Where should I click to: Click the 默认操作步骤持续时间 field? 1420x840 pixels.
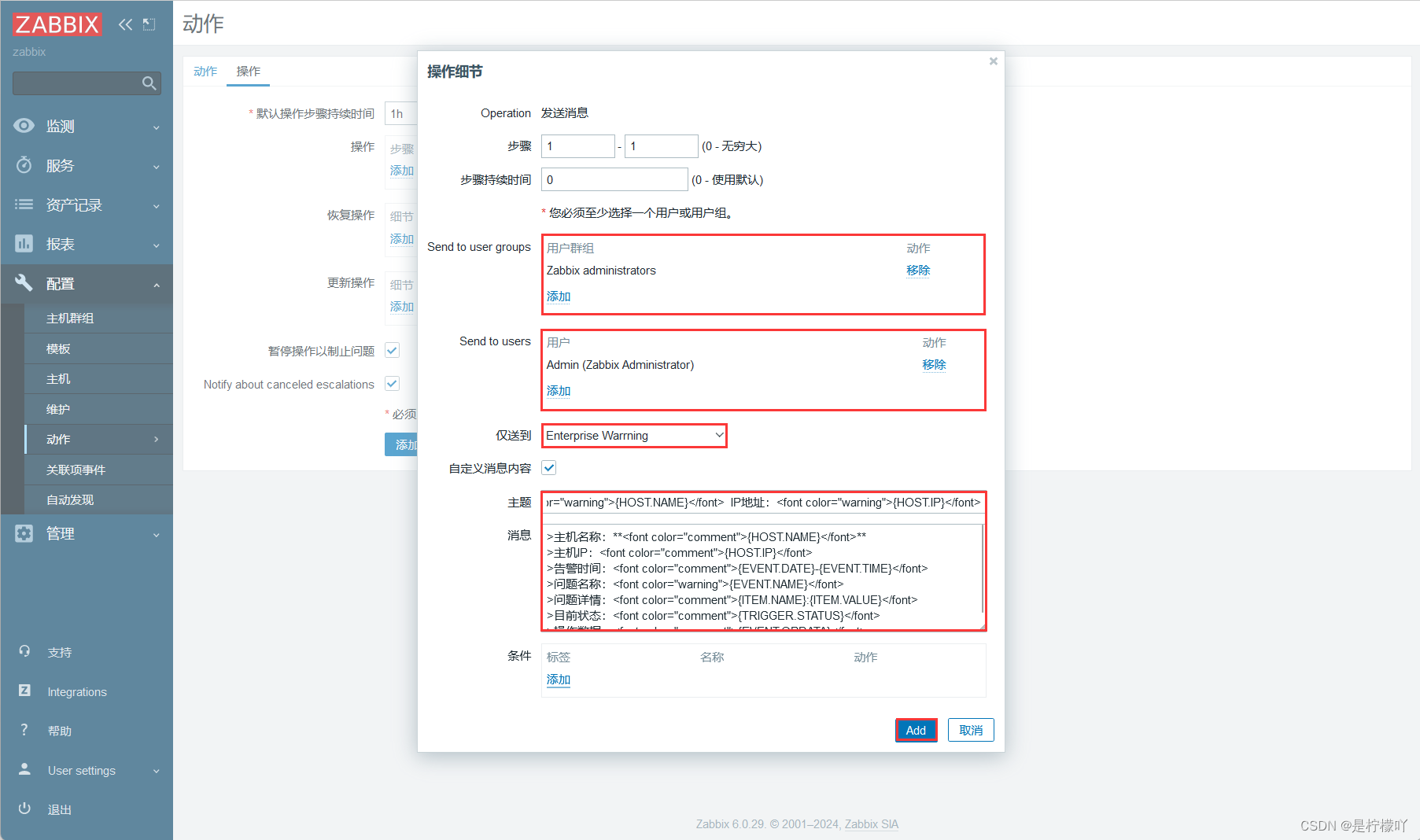tap(401, 113)
